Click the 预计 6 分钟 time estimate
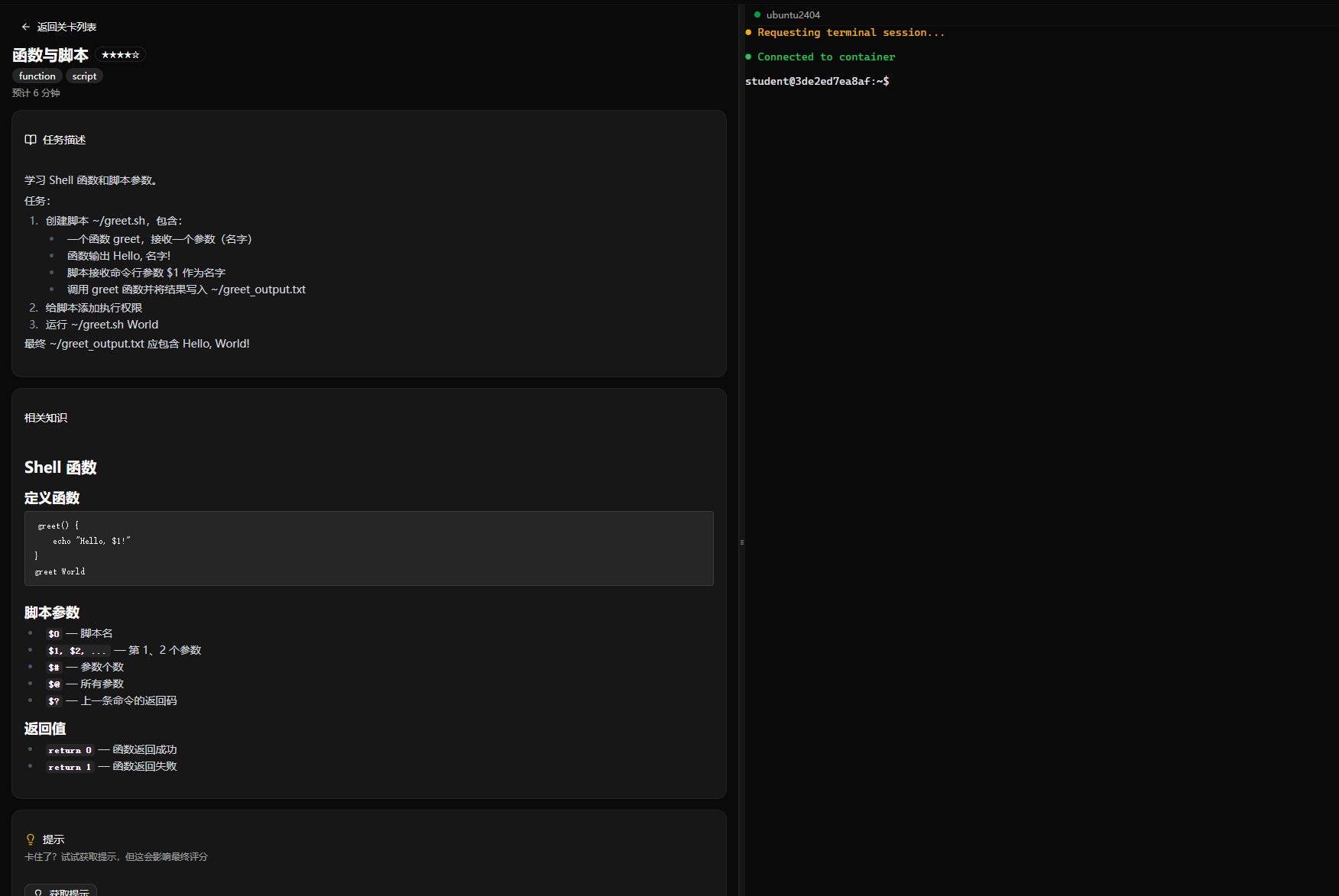 point(36,93)
